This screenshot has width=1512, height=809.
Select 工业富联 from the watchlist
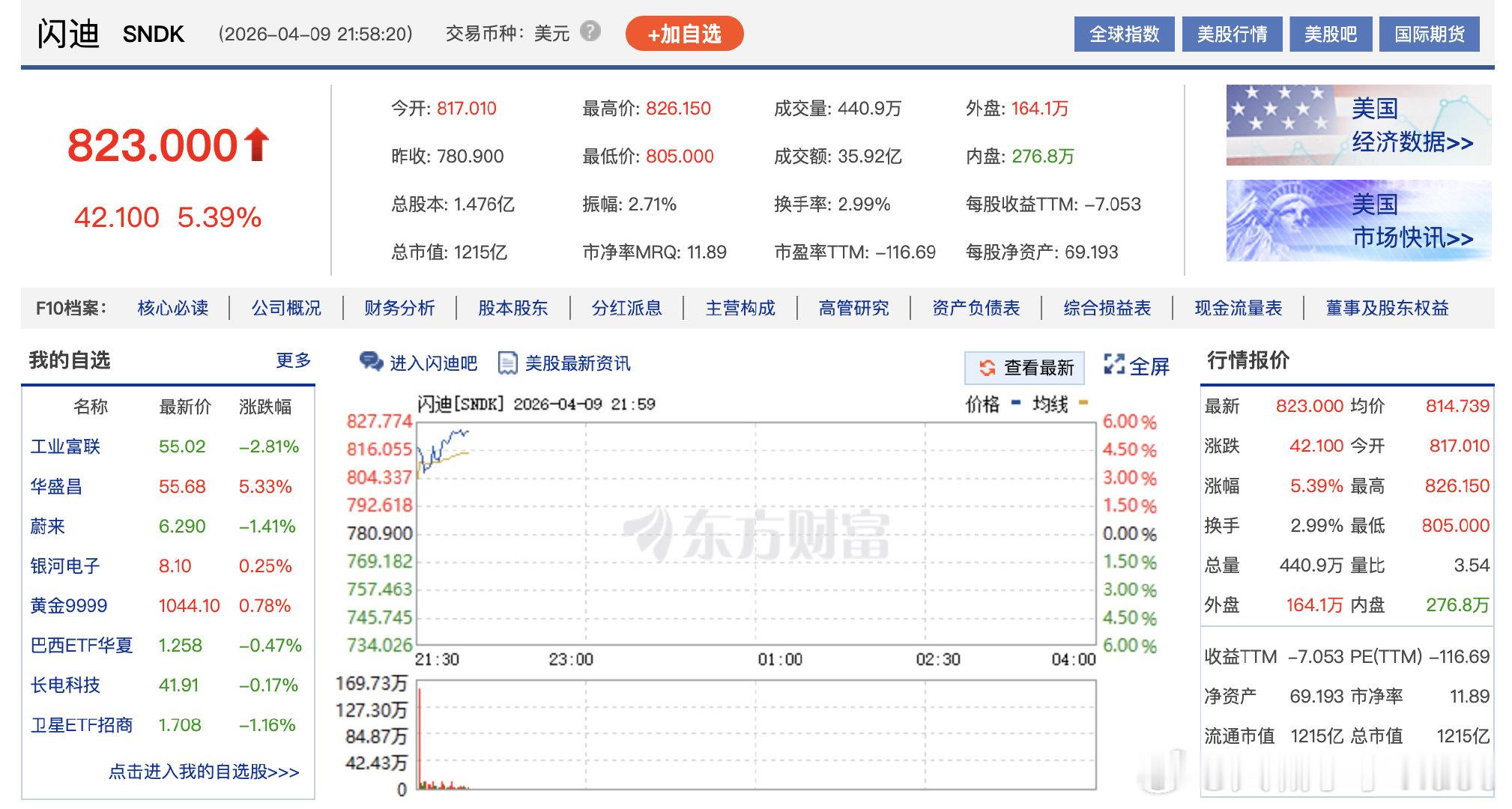pos(64,446)
